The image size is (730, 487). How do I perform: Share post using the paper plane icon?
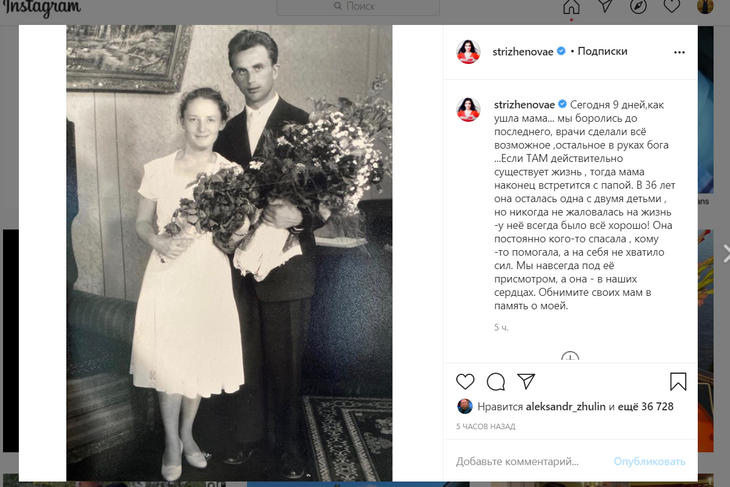tap(525, 381)
